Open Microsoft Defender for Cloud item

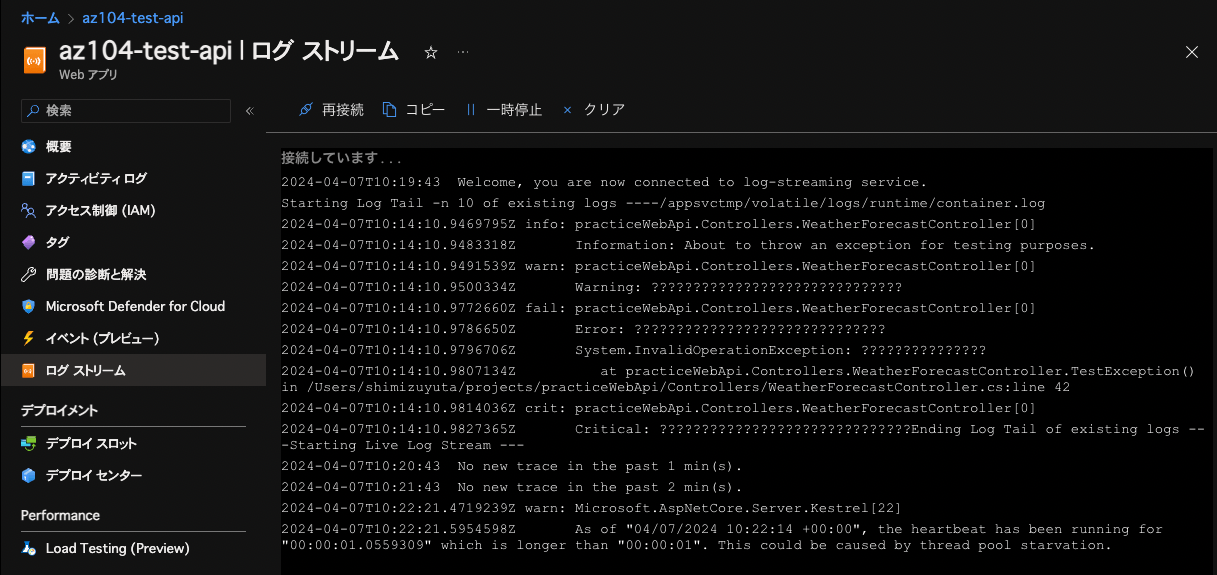pyautogui.click(x=133, y=306)
